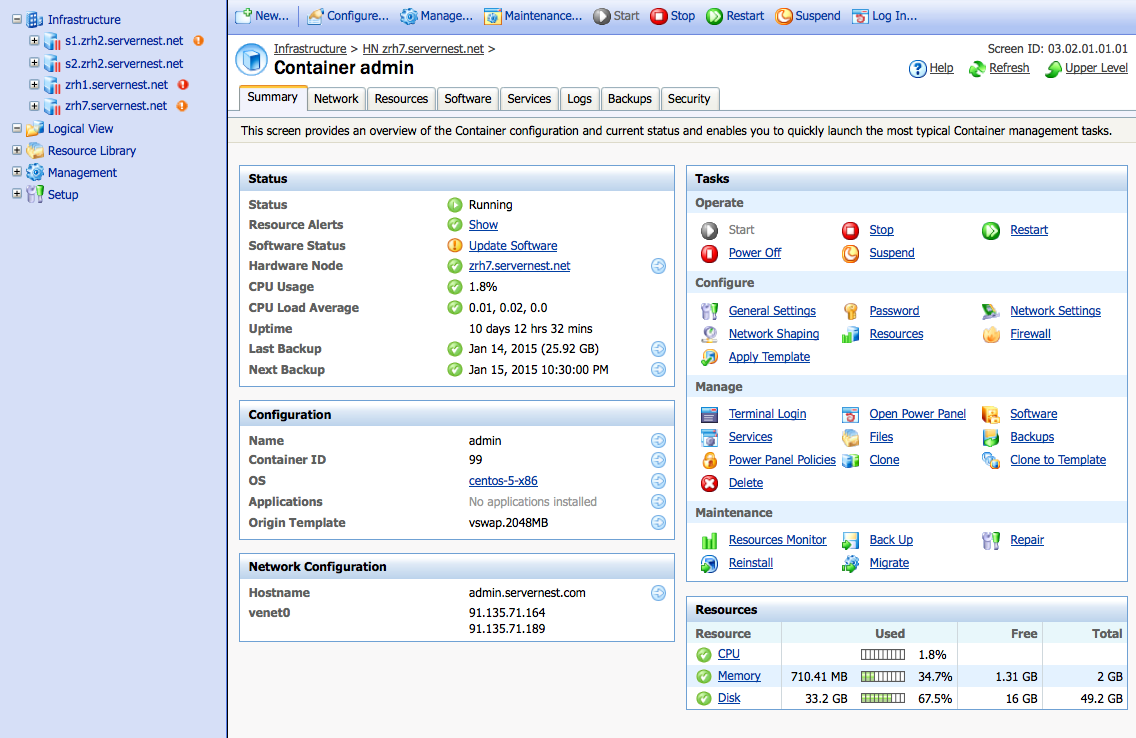This screenshot has height=738, width=1136.
Task: Click the Migrate icon in Maintenance
Action: tap(850, 563)
